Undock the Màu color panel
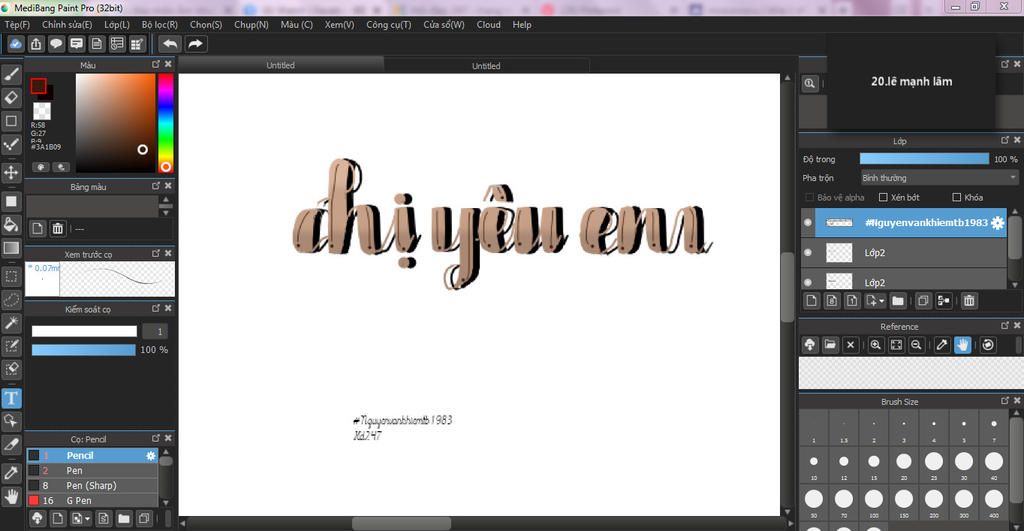 tap(156, 64)
